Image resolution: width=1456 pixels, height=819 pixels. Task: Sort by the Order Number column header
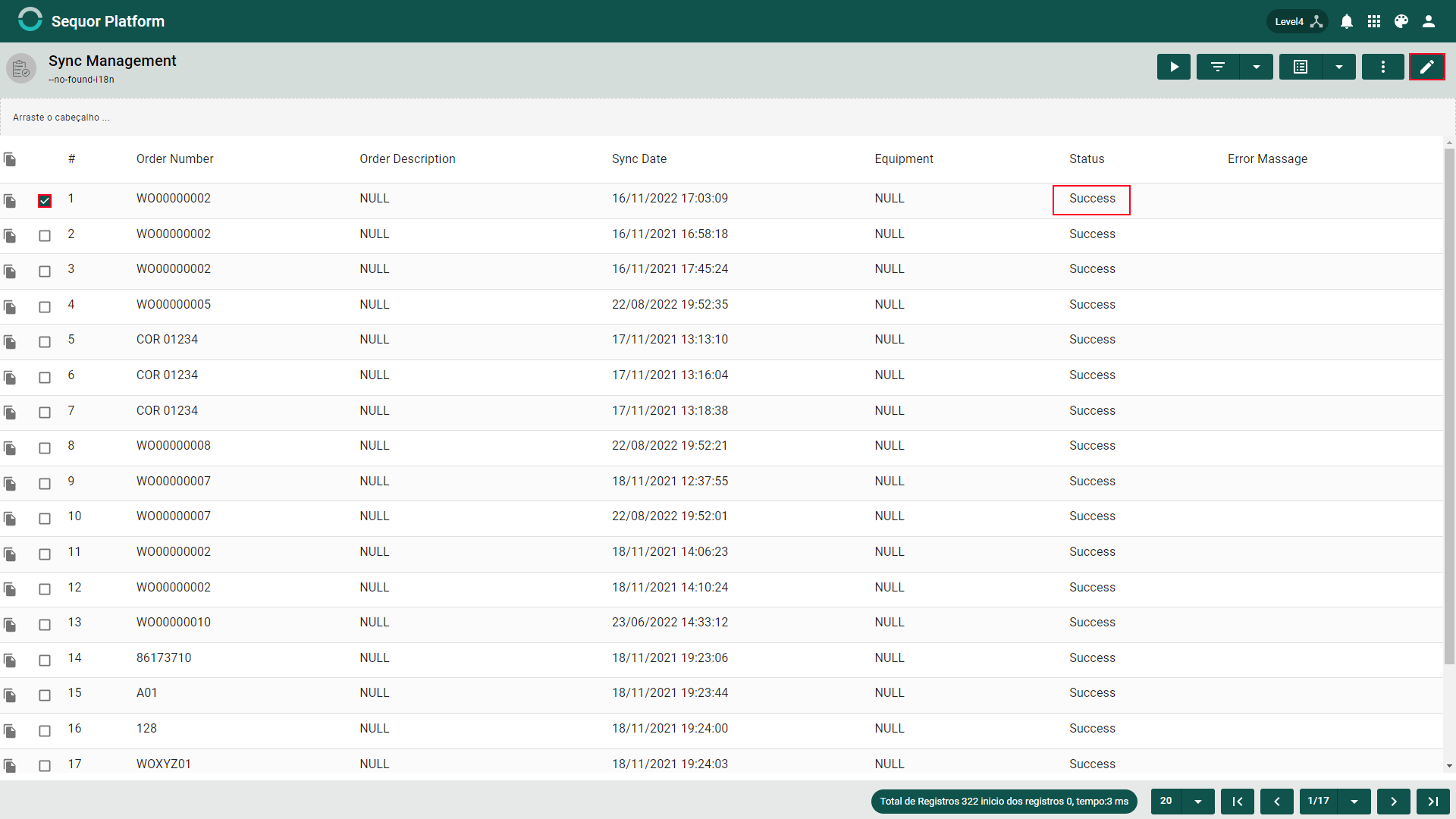pos(174,159)
